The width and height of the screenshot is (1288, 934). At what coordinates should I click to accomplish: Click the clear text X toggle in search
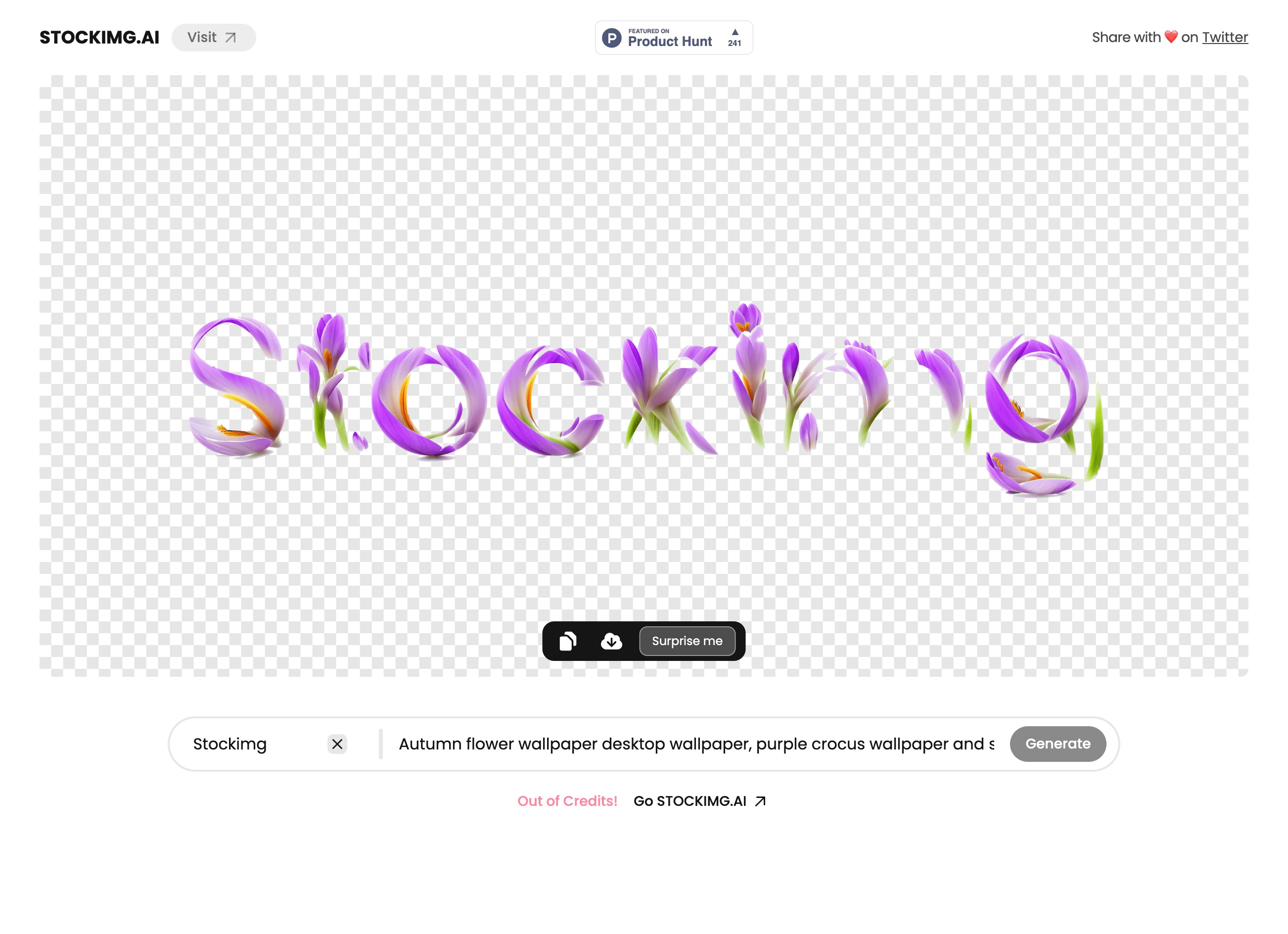[x=337, y=744]
